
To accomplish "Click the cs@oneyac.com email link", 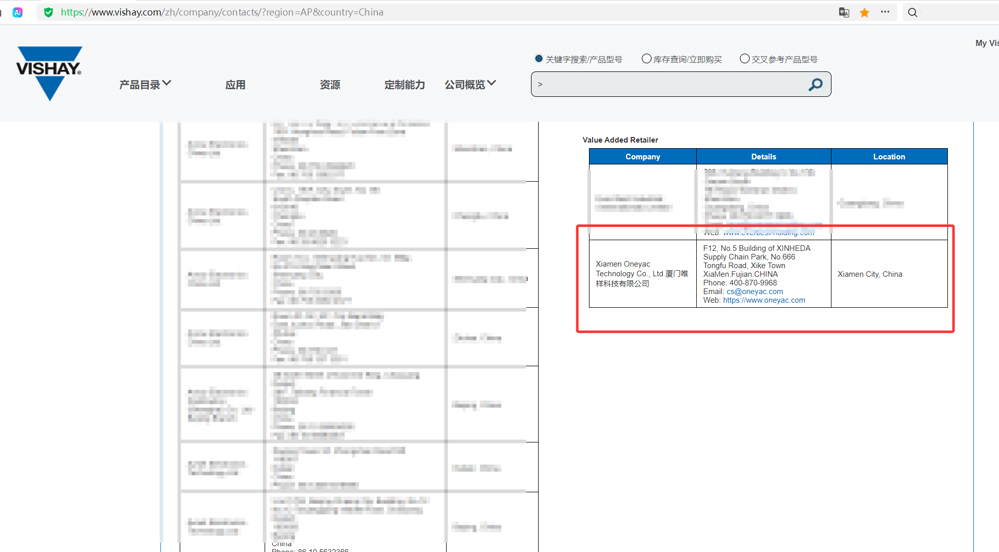I will [754, 291].
